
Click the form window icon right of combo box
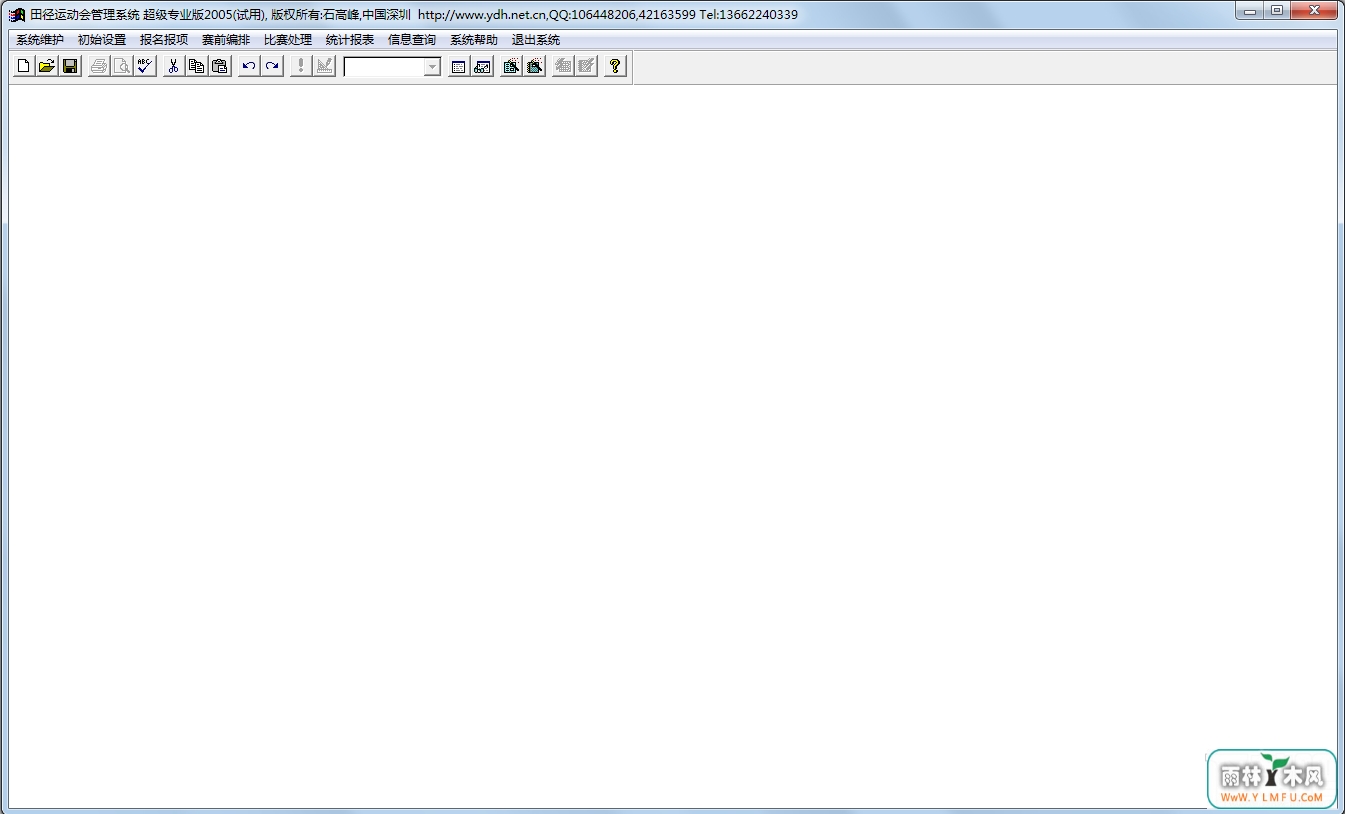(459, 67)
